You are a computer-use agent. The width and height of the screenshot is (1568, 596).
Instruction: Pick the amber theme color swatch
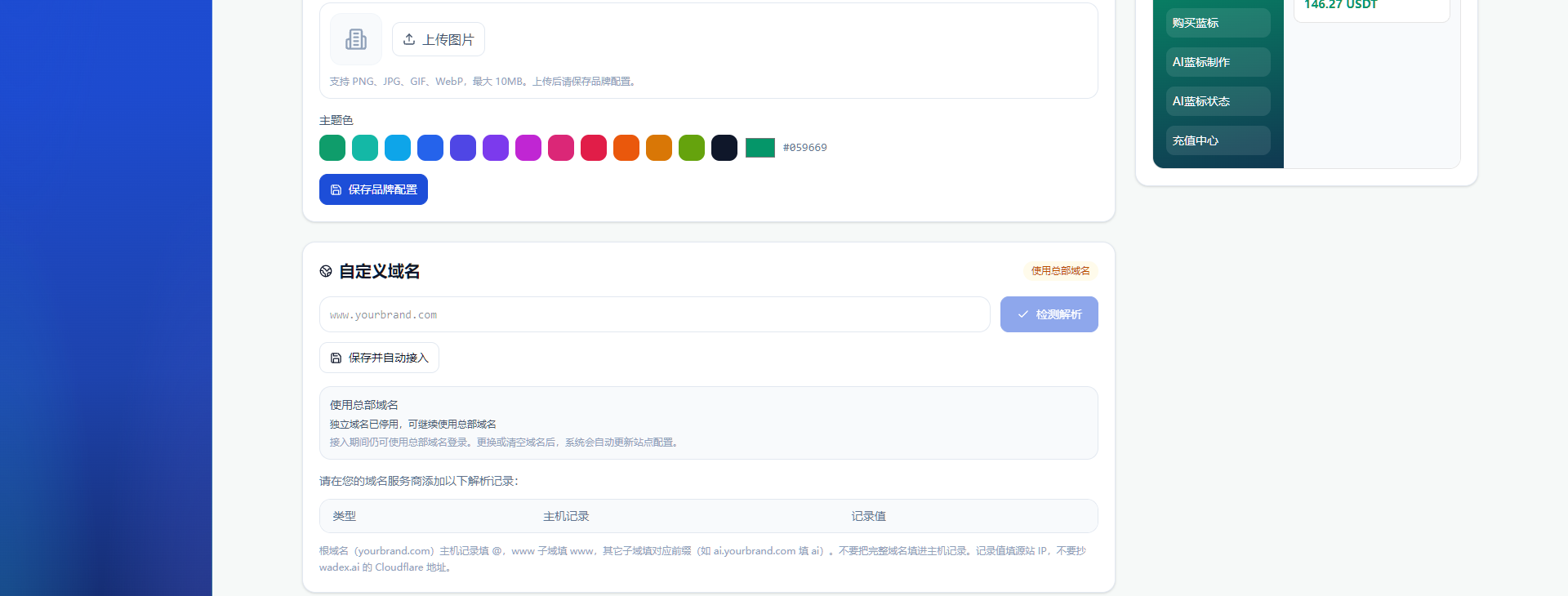click(659, 148)
